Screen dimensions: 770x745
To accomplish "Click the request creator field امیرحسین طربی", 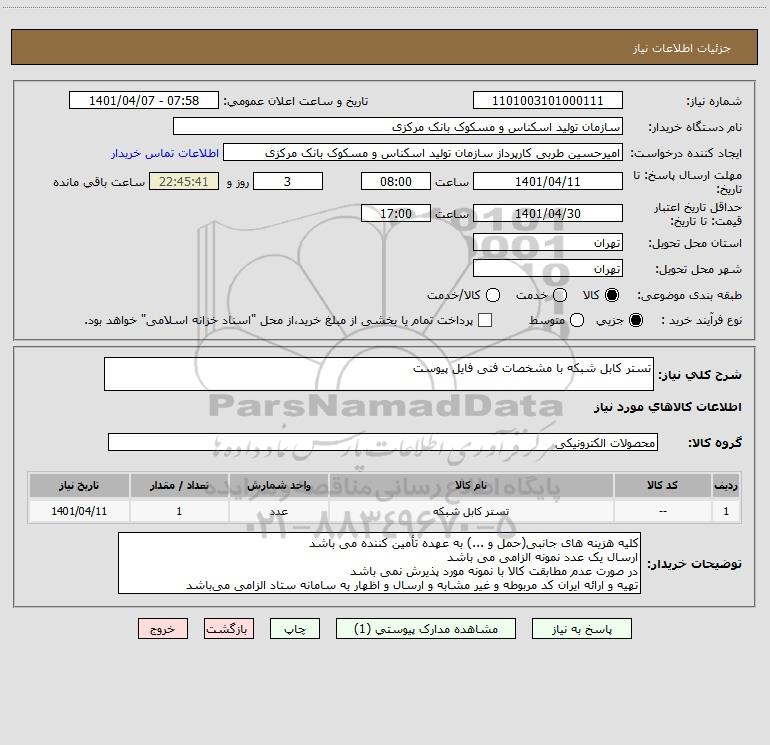I will tap(423, 152).
